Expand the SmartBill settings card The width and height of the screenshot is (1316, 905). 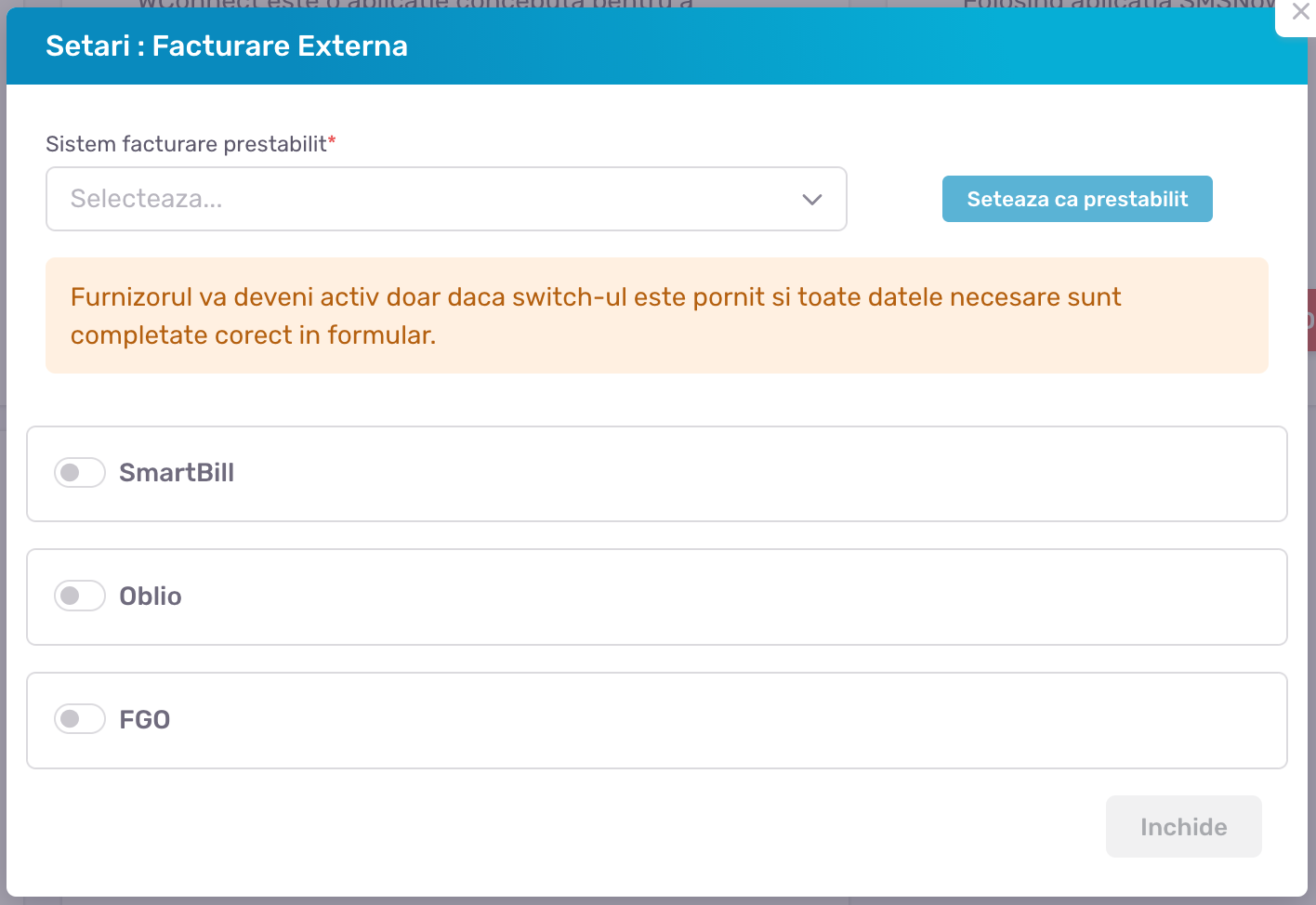(x=744, y=474)
